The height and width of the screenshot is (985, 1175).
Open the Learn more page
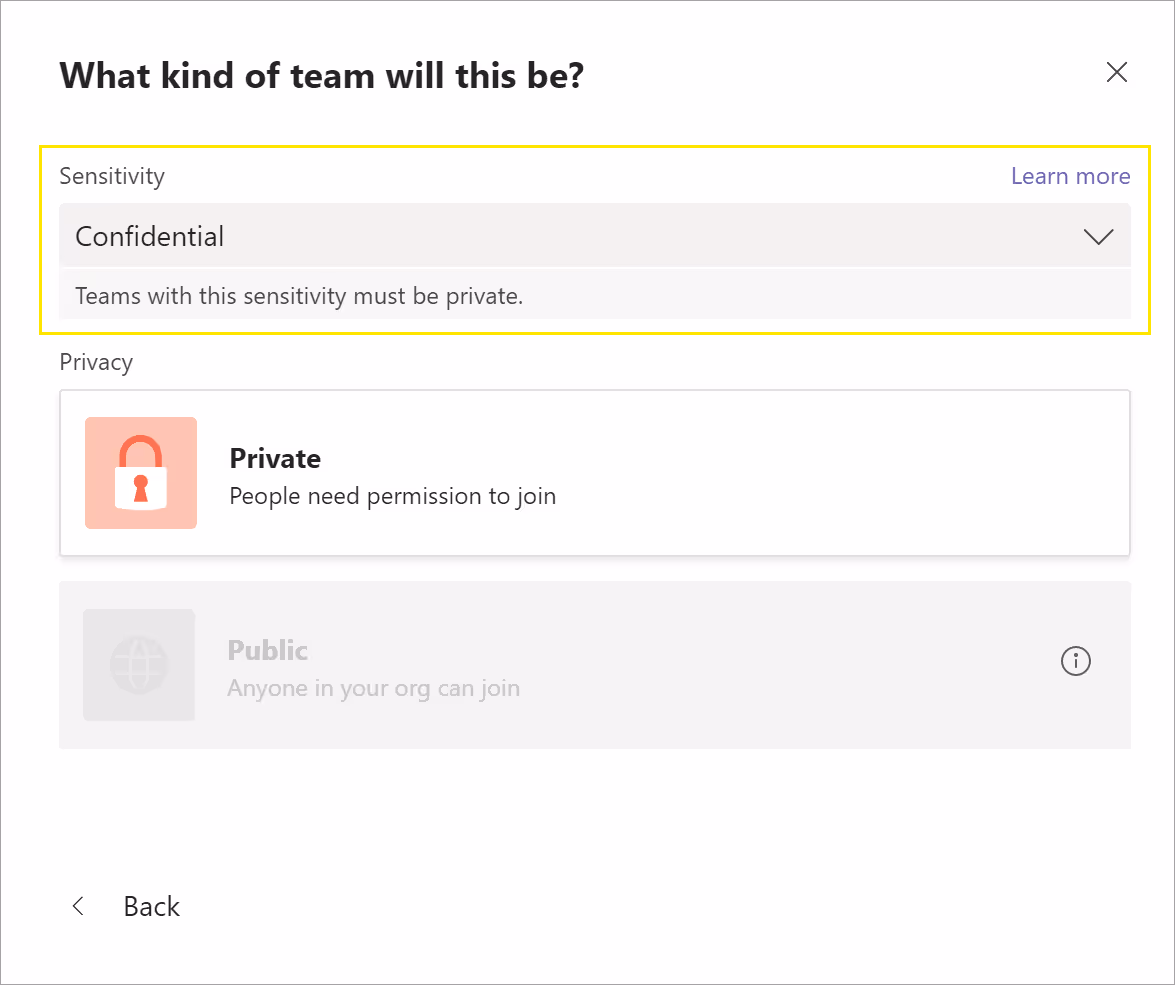pos(1070,175)
